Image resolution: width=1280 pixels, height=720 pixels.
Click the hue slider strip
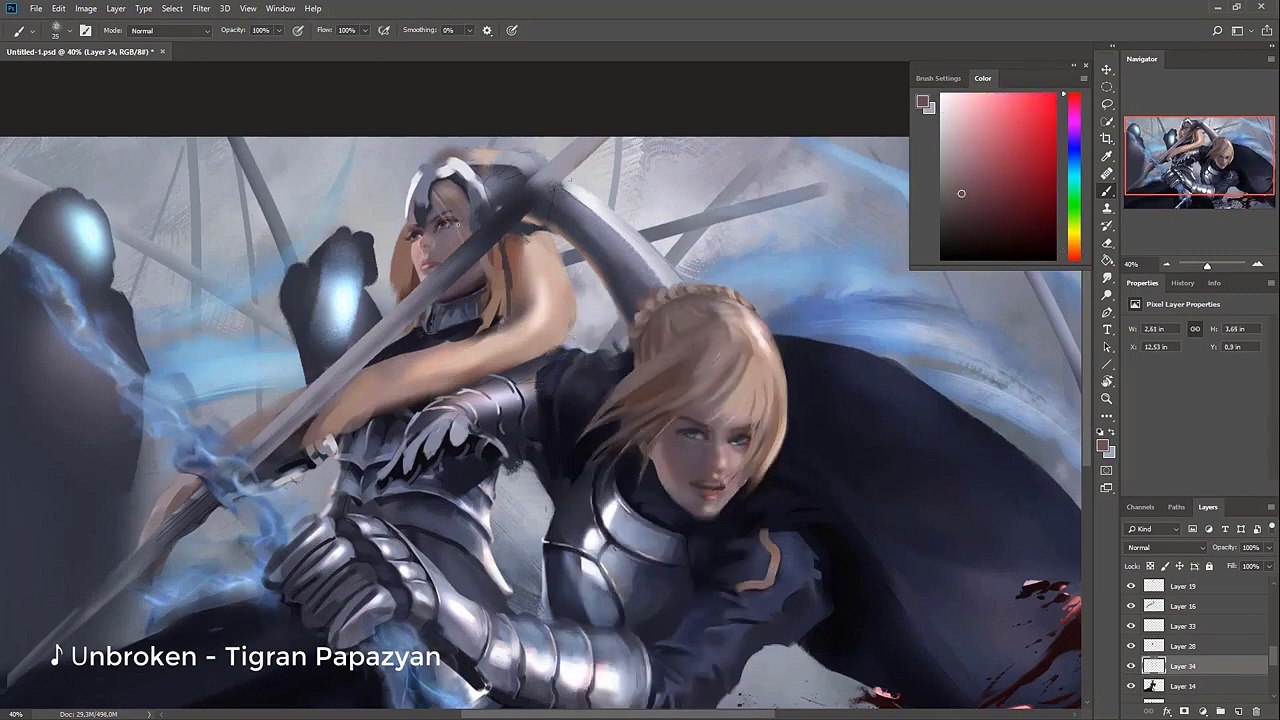pyautogui.click(x=1073, y=177)
